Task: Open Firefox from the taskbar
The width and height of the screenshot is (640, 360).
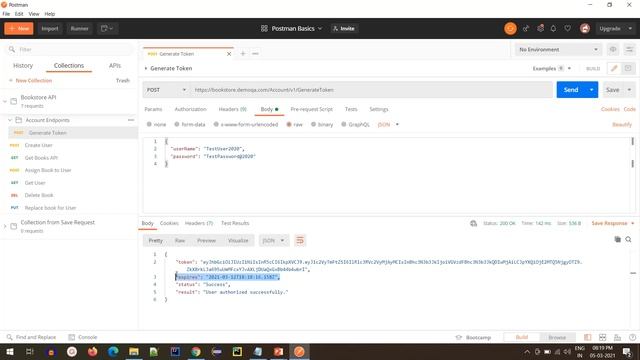Action: pos(93,352)
